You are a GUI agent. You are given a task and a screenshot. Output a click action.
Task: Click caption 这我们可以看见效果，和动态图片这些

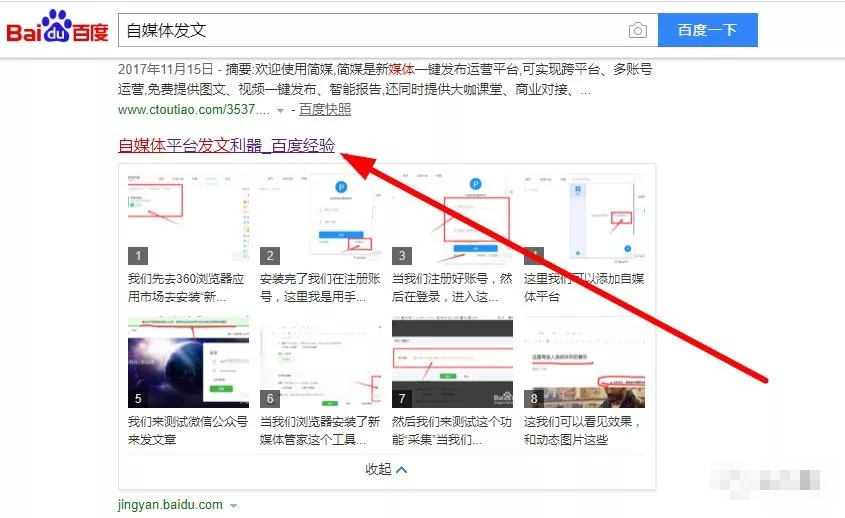tap(582, 430)
